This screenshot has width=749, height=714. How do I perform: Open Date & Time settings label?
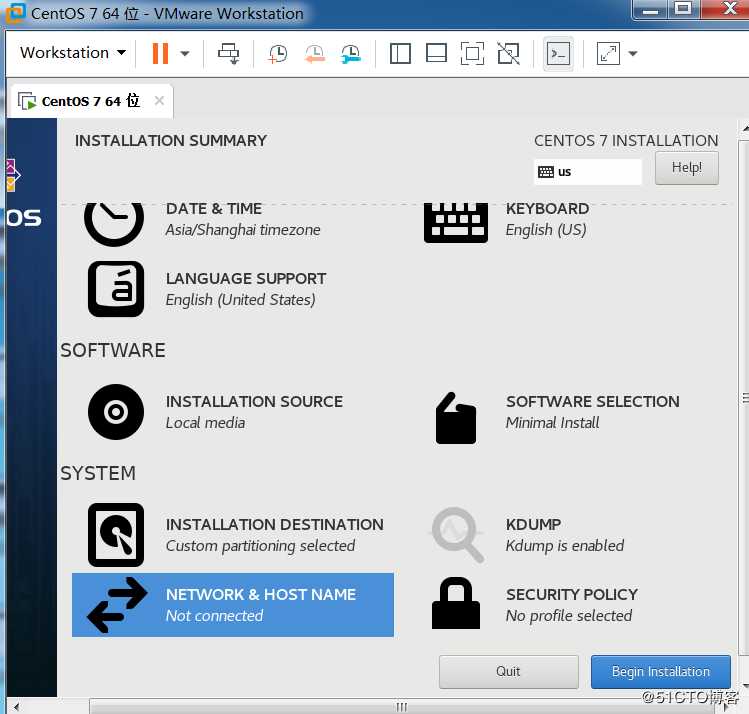coord(214,209)
